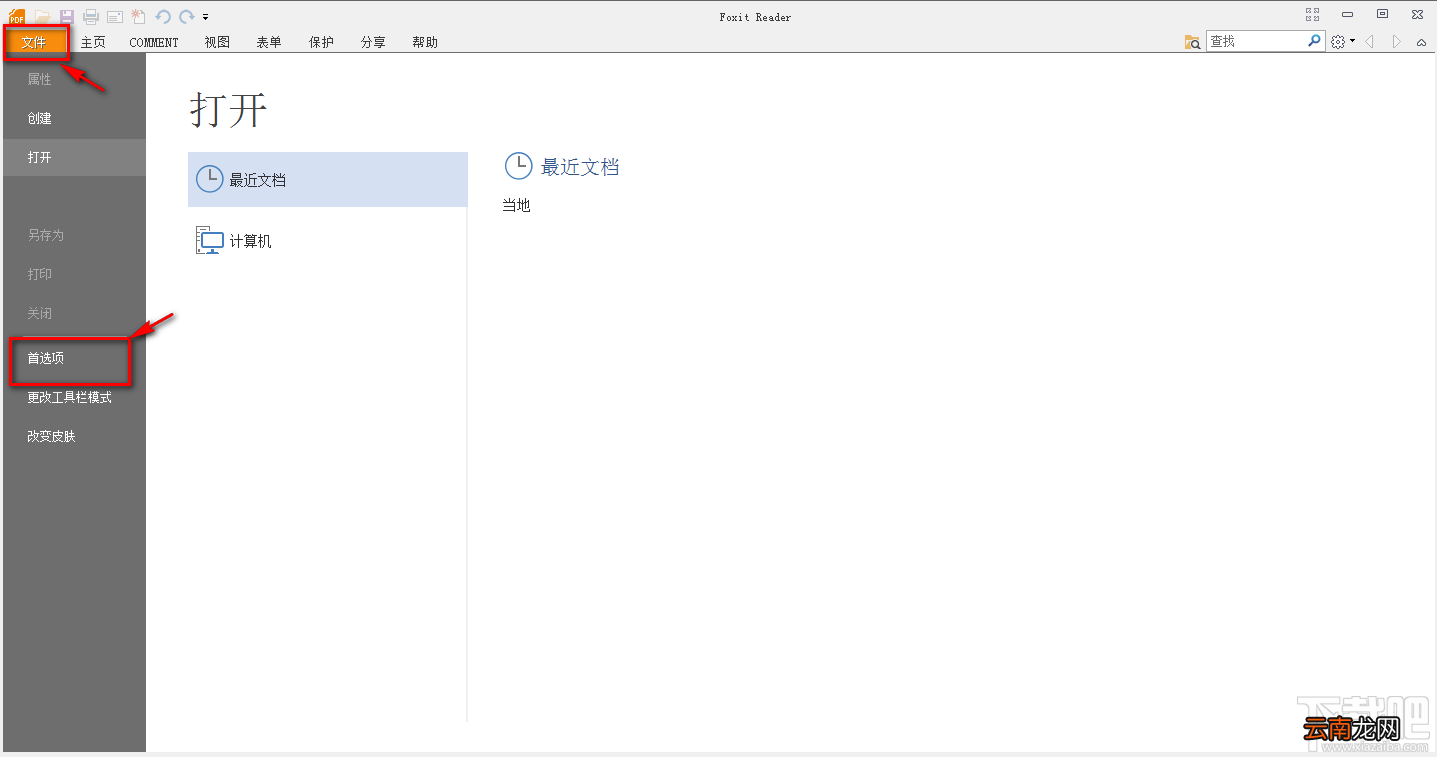The width and height of the screenshot is (1437, 757).
Task: Open the quick access toolbar customize dropdown
Action: pos(205,17)
